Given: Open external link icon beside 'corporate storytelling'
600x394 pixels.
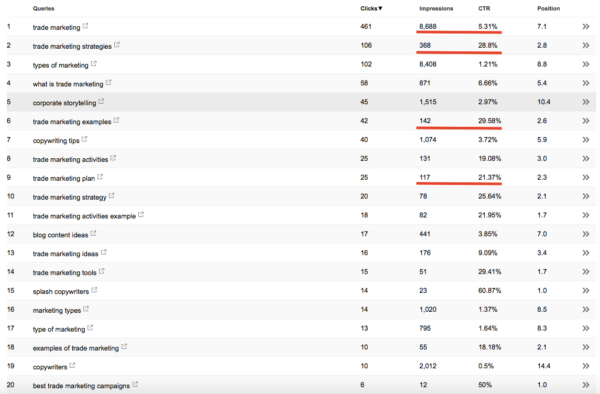Looking at the screenshot, I should point(101,101).
